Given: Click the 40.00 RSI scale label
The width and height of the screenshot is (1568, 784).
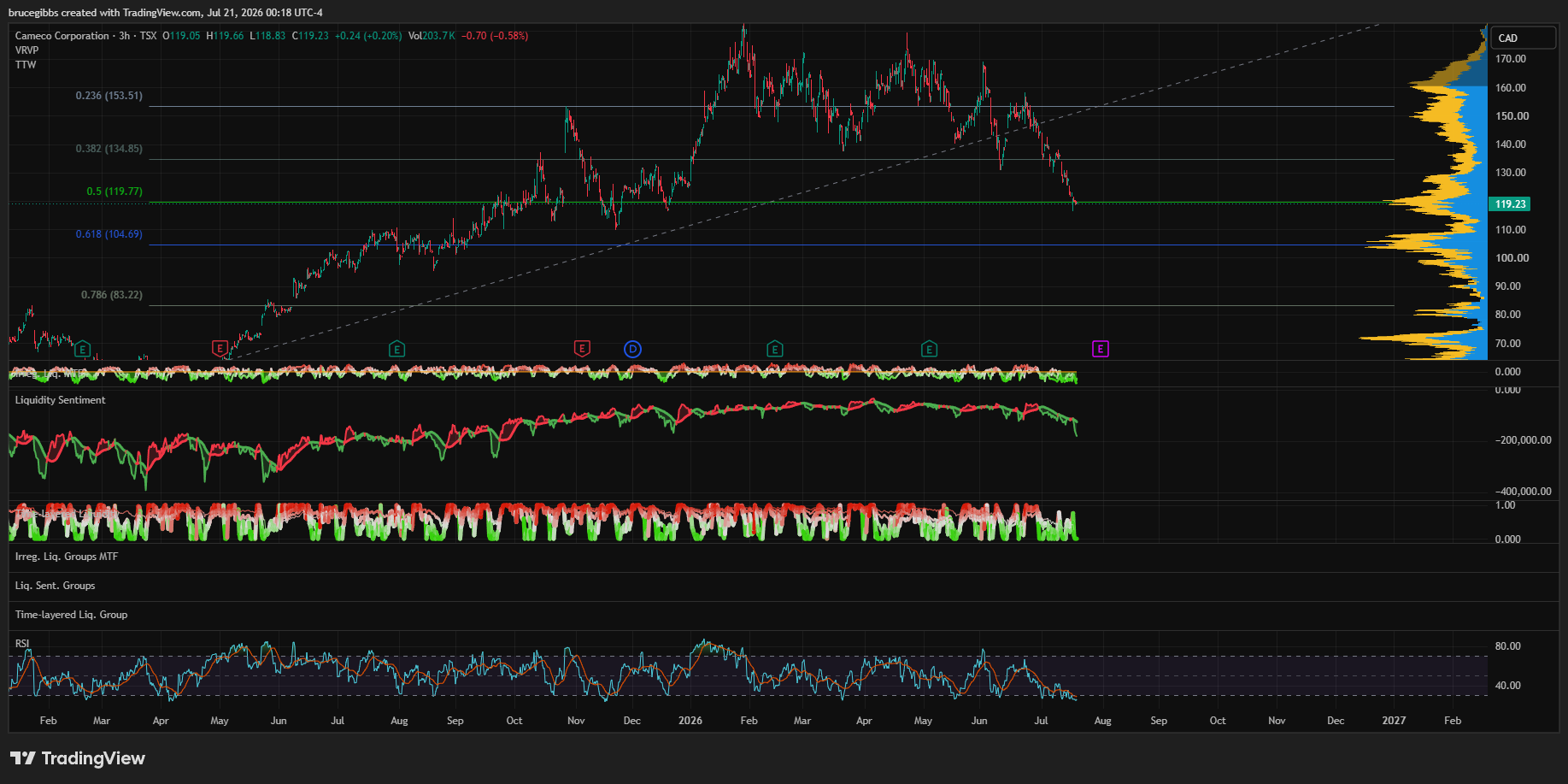Looking at the screenshot, I should click(x=1508, y=686).
